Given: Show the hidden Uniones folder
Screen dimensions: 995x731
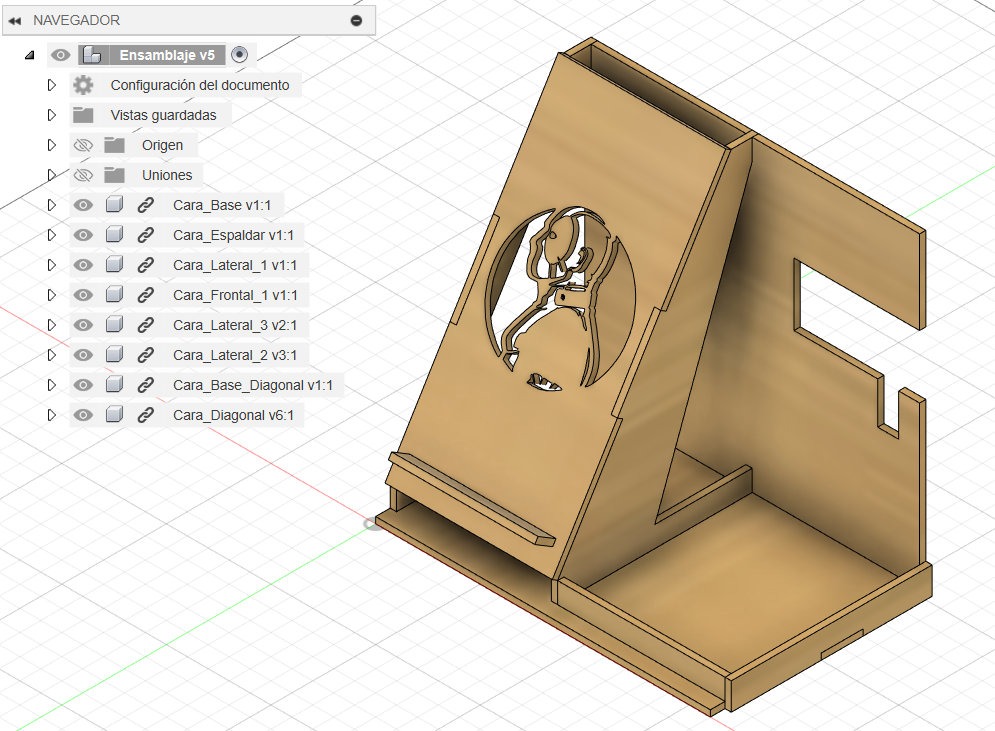Looking at the screenshot, I should pos(83,175).
